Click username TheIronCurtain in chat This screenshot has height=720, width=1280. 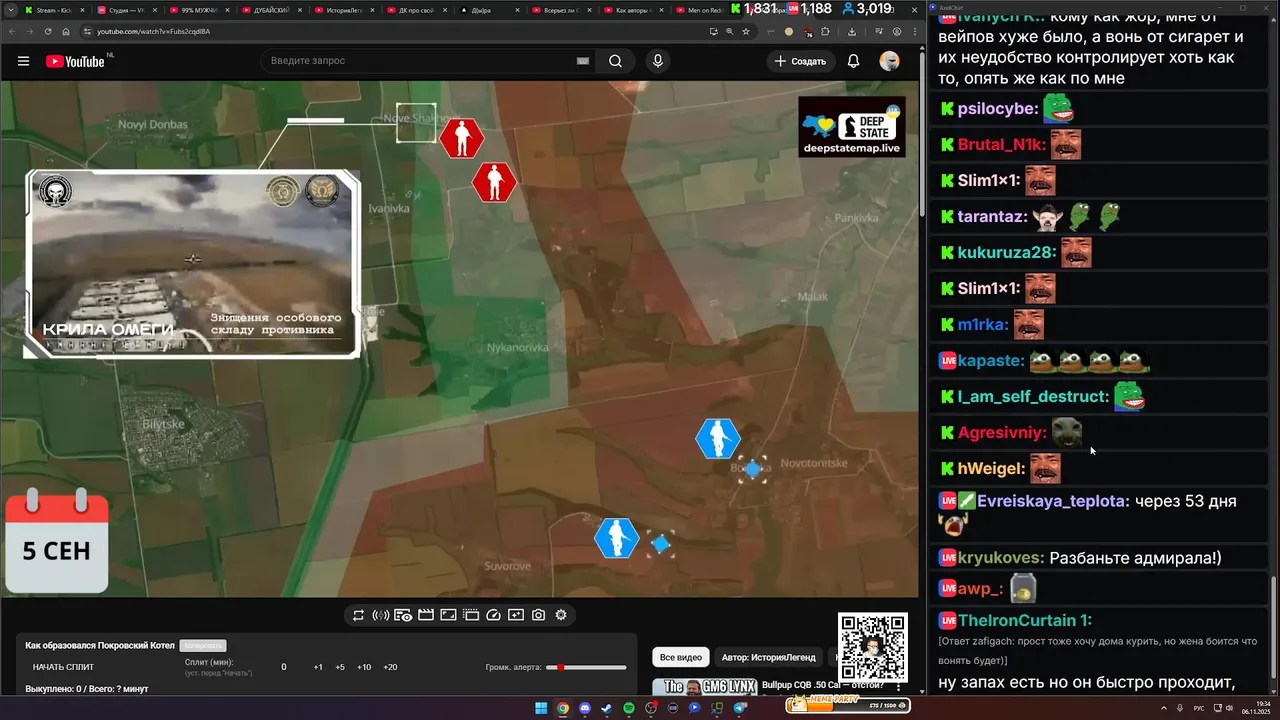point(1017,620)
